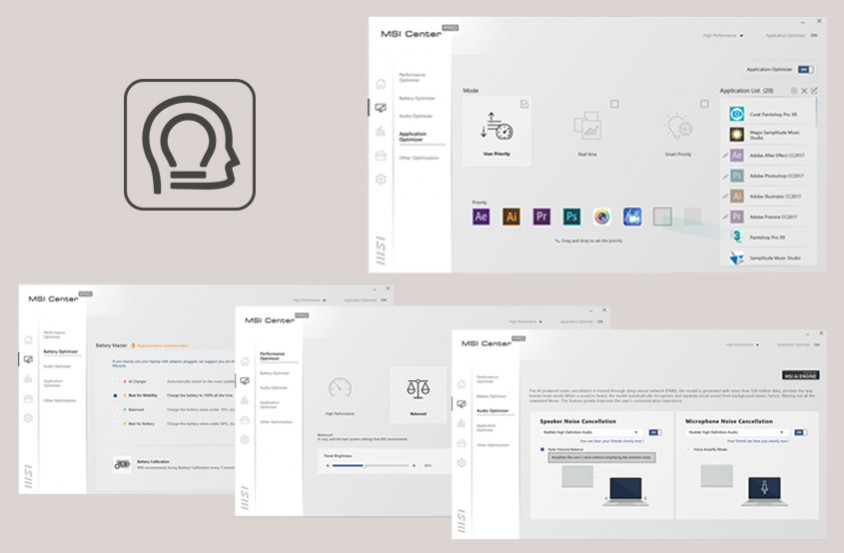This screenshot has width=844, height=553.
Task: Click the Magix Samplitude Music Studio list icon
Action: pos(736,135)
